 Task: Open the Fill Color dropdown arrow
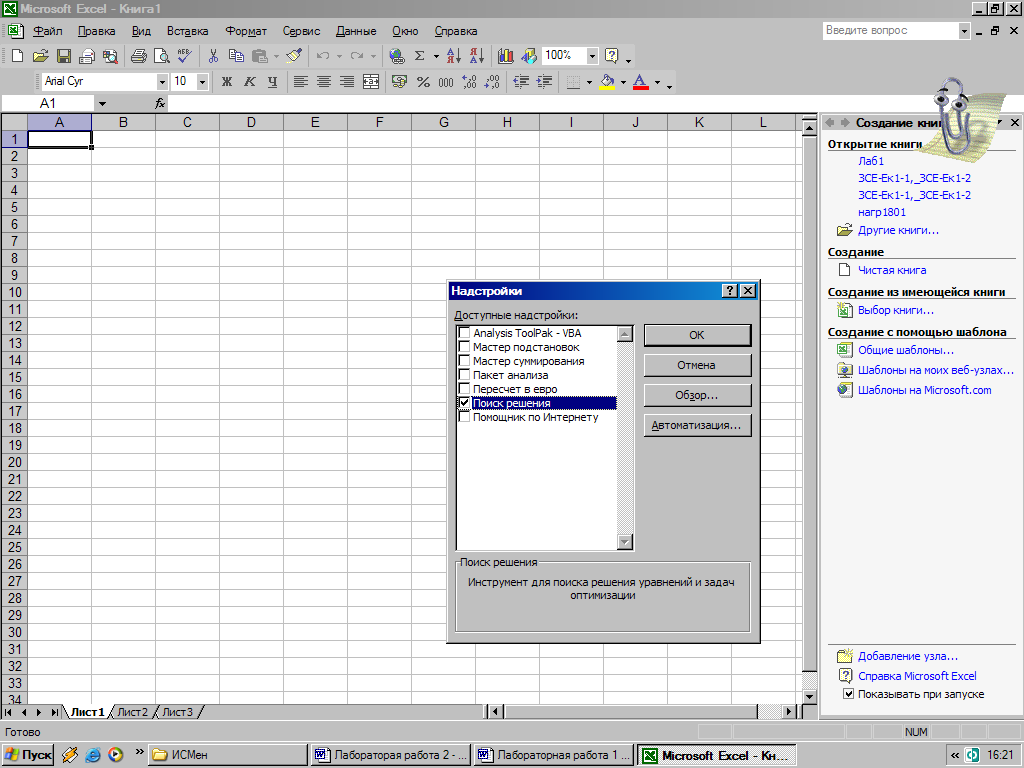pyautogui.click(x=623, y=82)
